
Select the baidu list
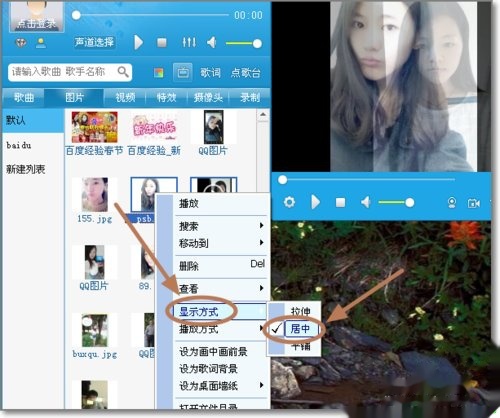33,145
